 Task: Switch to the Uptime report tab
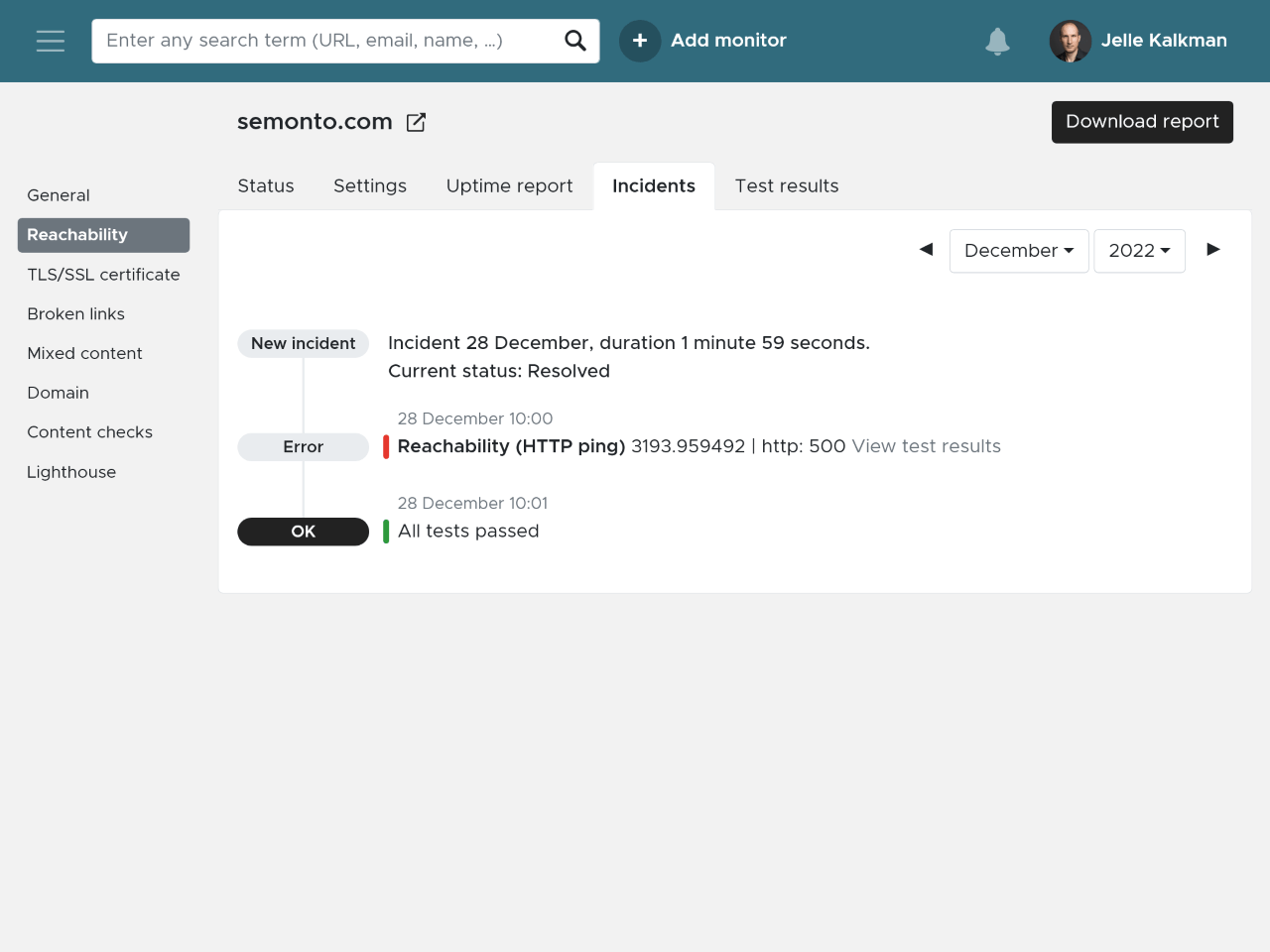(510, 186)
